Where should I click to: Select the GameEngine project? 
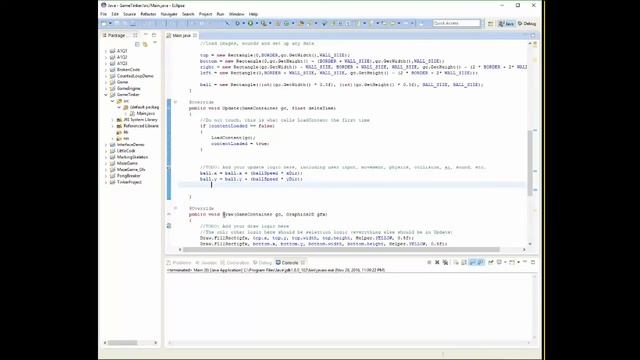click(x=129, y=88)
